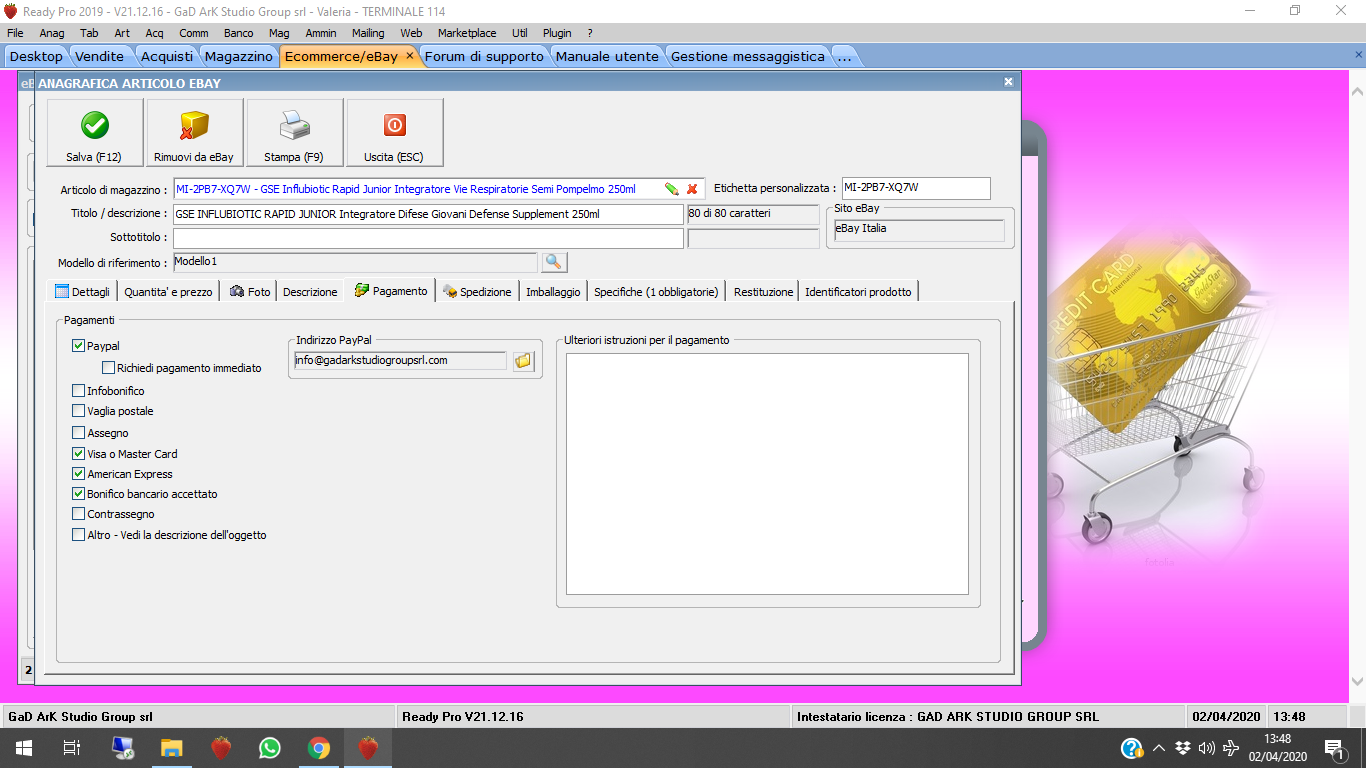Click the Etichetta personalizzata field
This screenshot has height=768, width=1366.
click(x=916, y=188)
